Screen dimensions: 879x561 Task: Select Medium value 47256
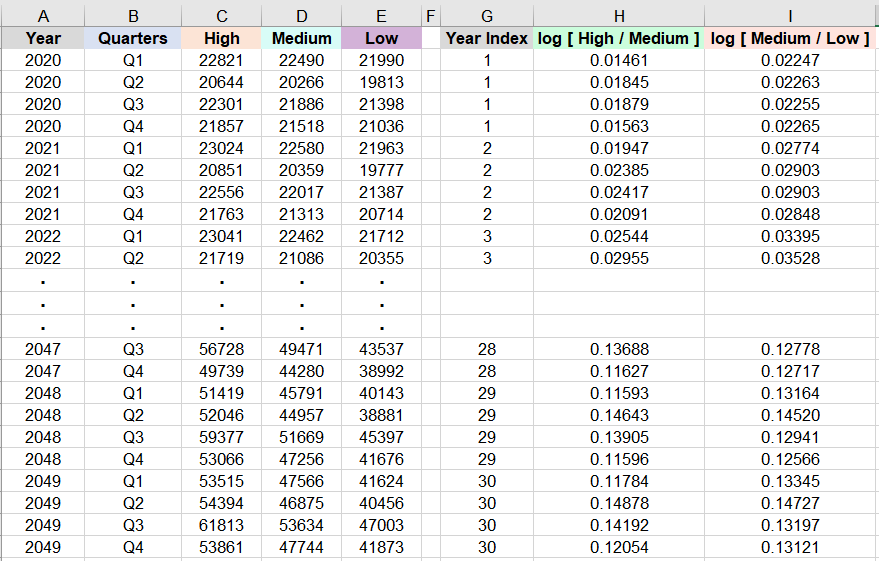point(302,459)
